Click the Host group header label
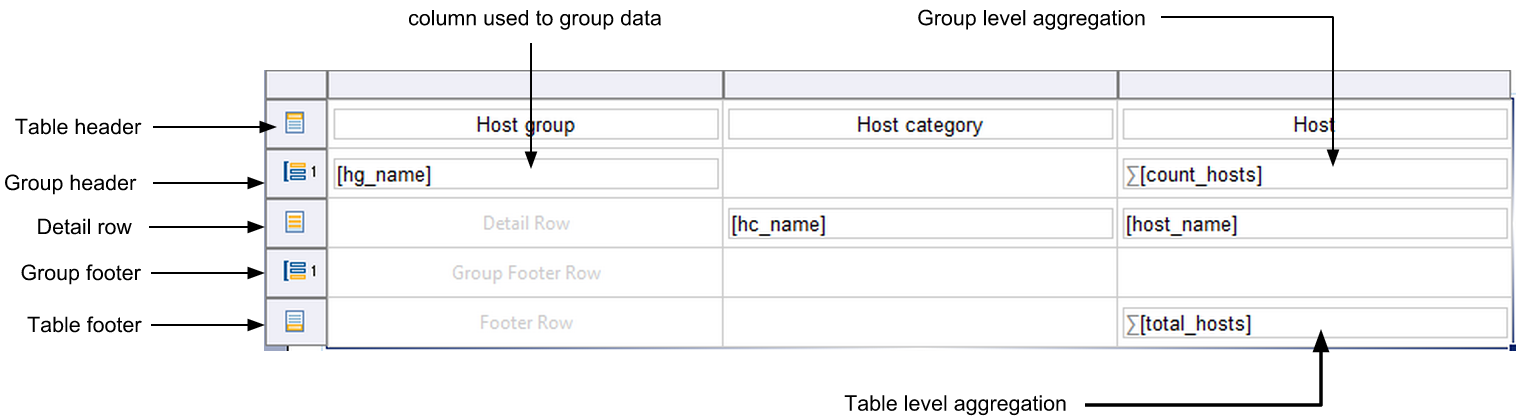Screen dimensions: 1522x418 (525, 125)
